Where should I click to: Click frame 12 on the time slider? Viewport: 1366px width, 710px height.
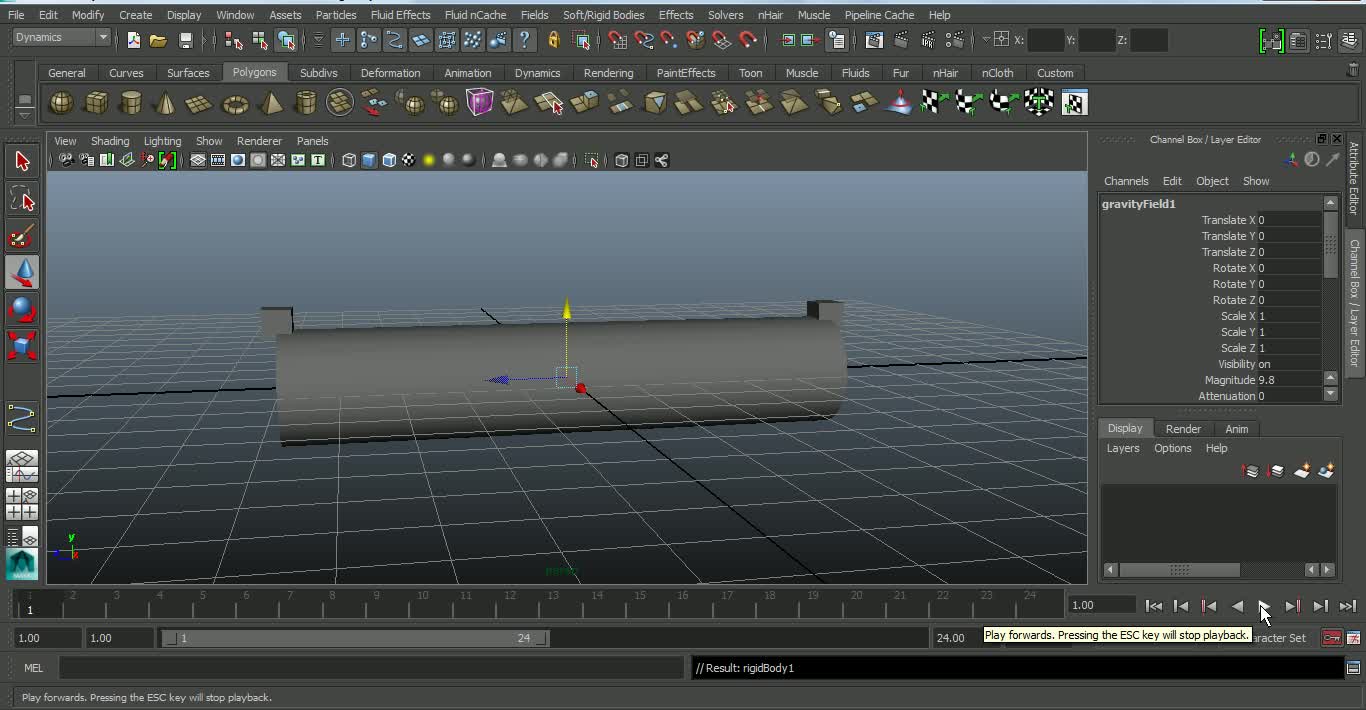(509, 603)
